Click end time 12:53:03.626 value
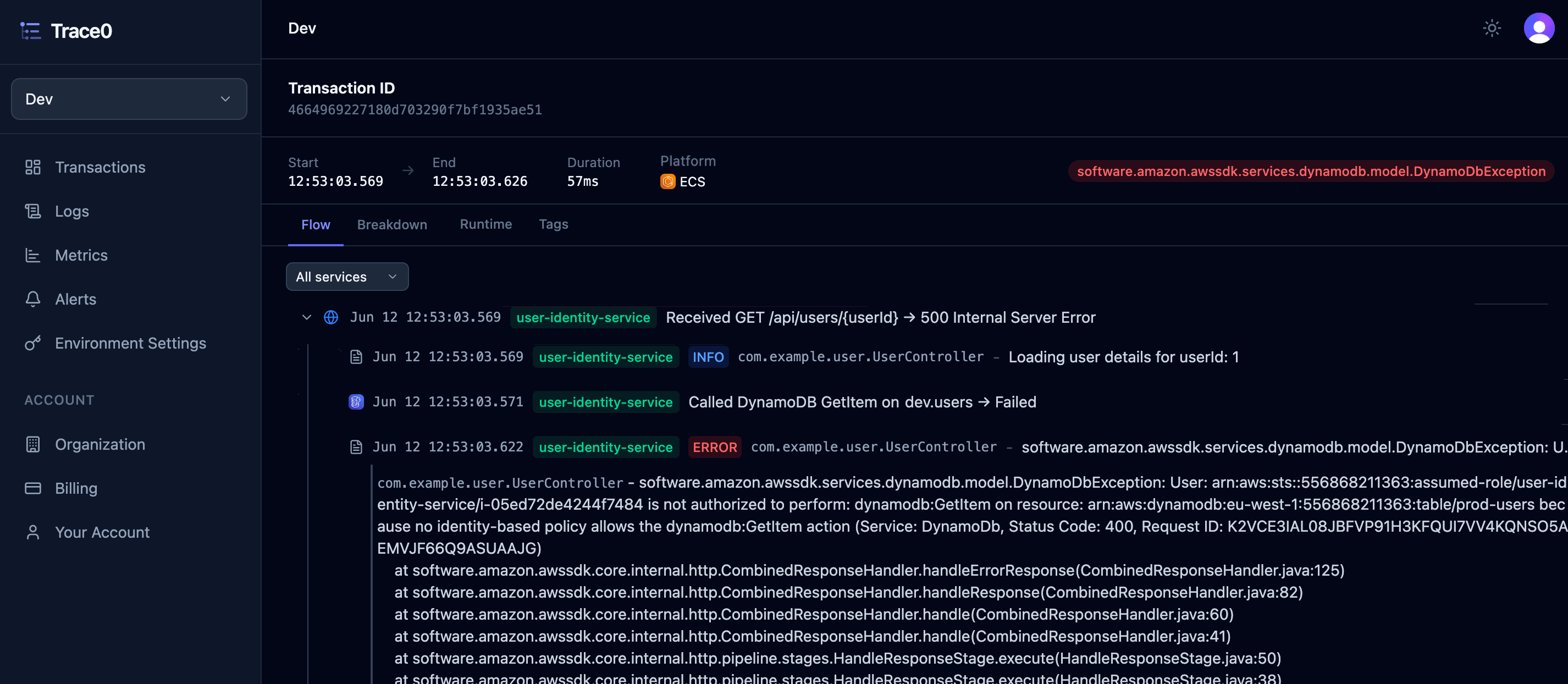Viewport: 1568px width, 684px height. coord(479,181)
